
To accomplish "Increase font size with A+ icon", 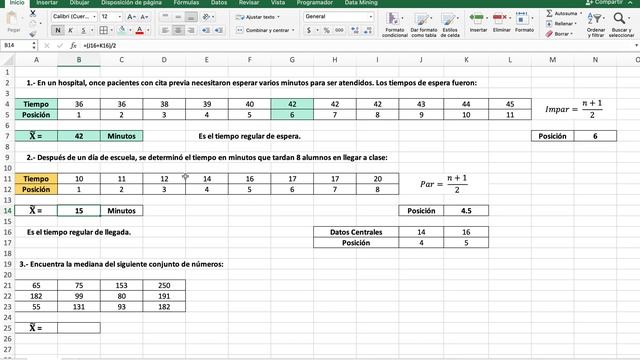I will (x=131, y=17).
